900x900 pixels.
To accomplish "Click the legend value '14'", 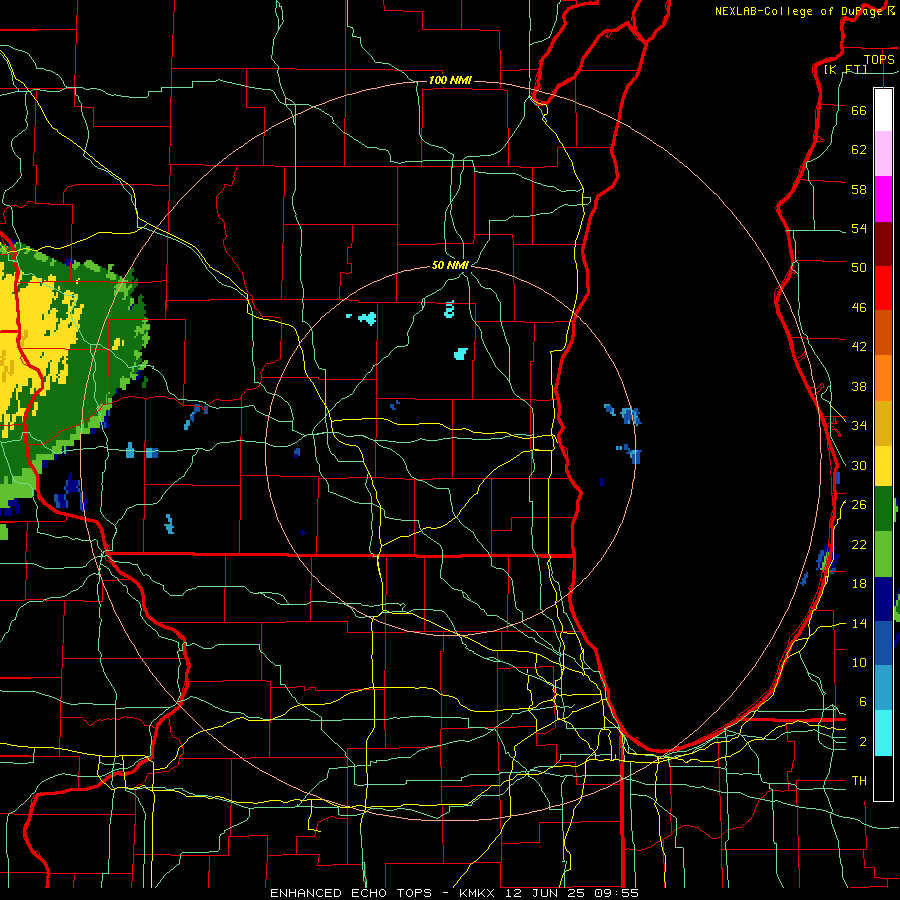I will pyautogui.click(x=859, y=623).
